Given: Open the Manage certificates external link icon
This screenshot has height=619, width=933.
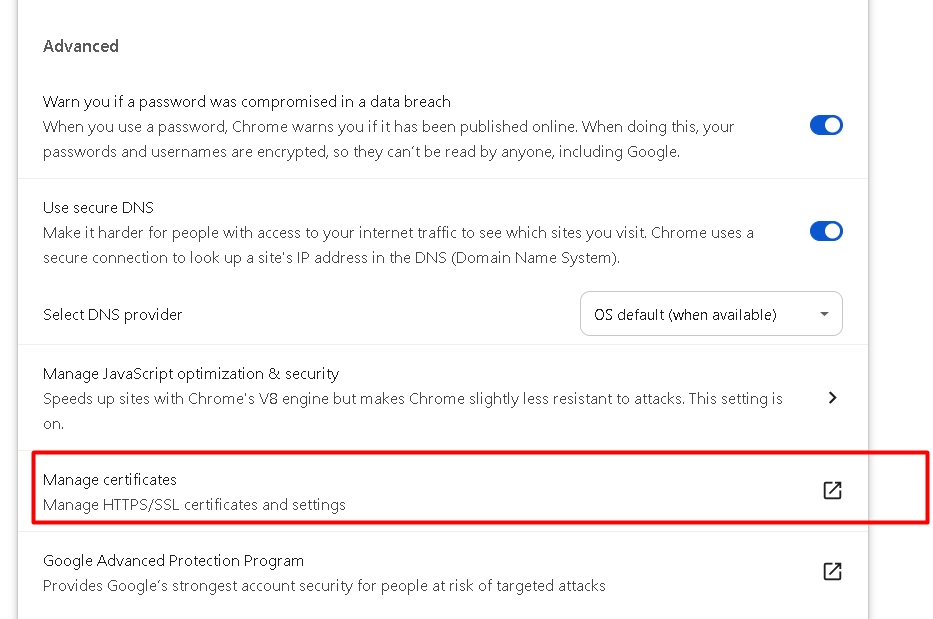Looking at the screenshot, I should 832,490.
